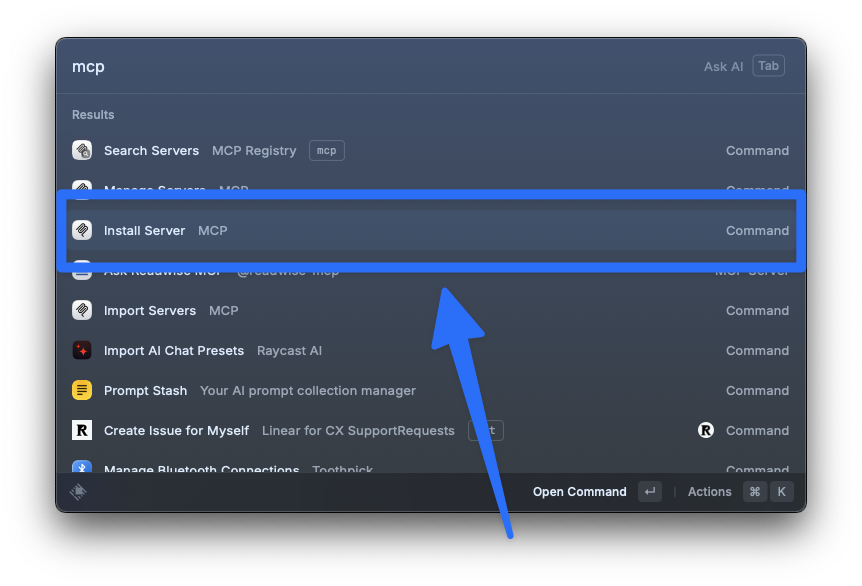The height and width of the screenshot is (586, 862).
Task: Select Import AI Chat Presets result
Action: point(431,350)
